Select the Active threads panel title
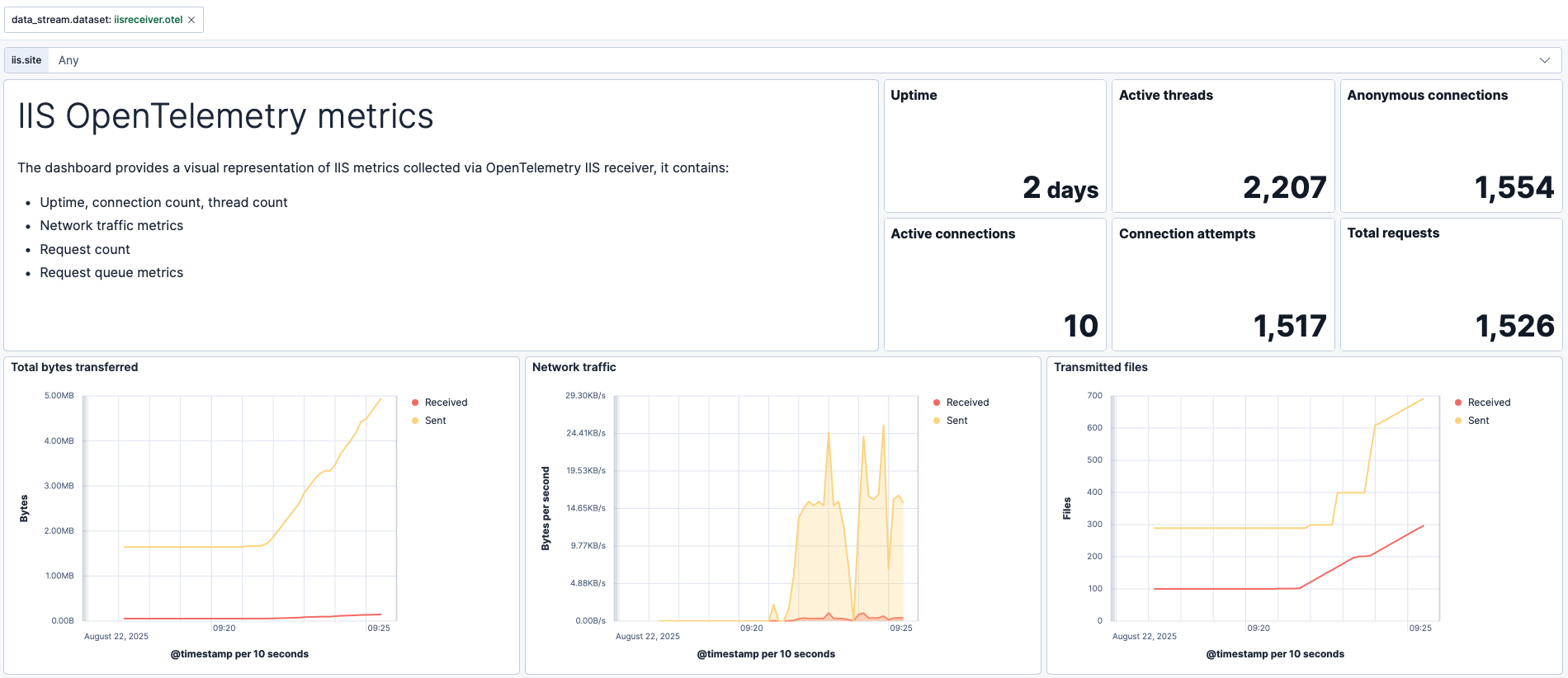 [1165, 96]
